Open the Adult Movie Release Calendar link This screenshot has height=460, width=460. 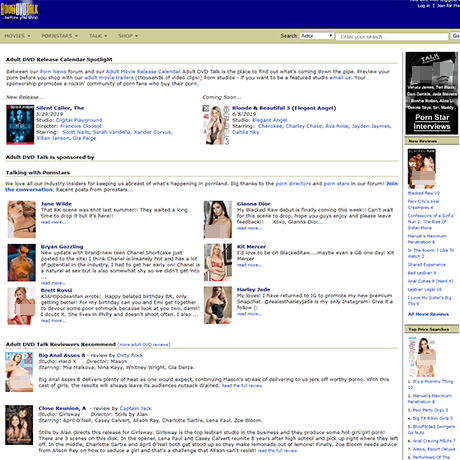point(143,72)
